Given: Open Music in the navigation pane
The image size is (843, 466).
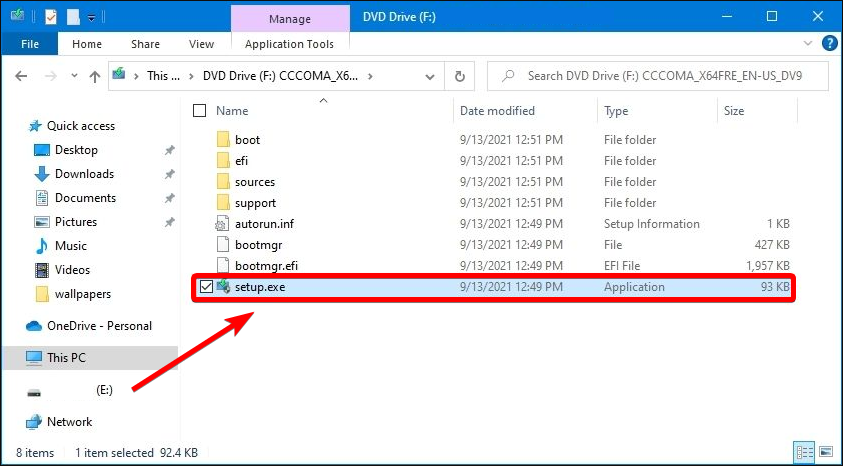Looking at the screenshot, I should (70, 246).
